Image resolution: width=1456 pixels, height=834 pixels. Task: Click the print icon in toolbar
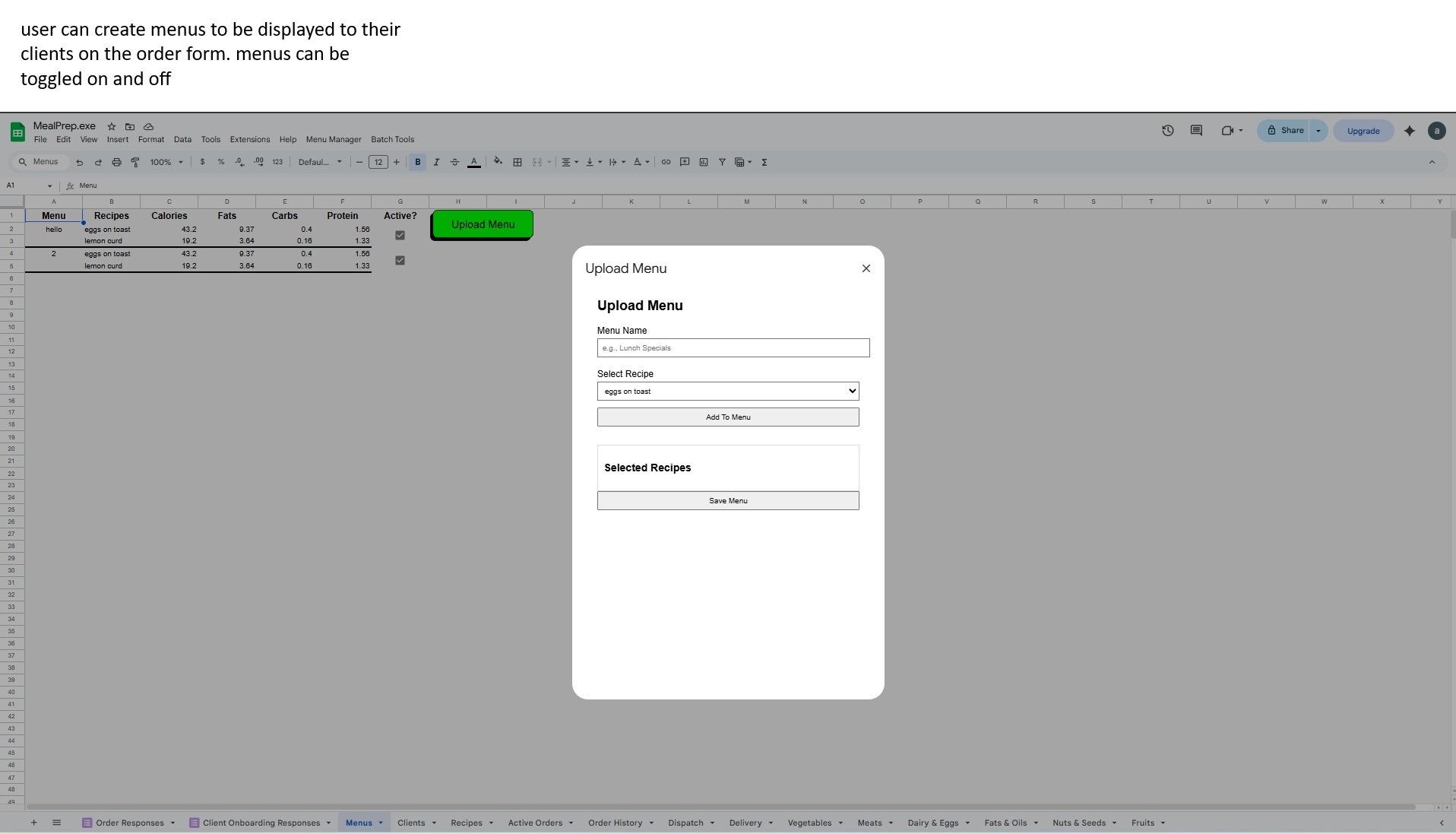[116, 162]
